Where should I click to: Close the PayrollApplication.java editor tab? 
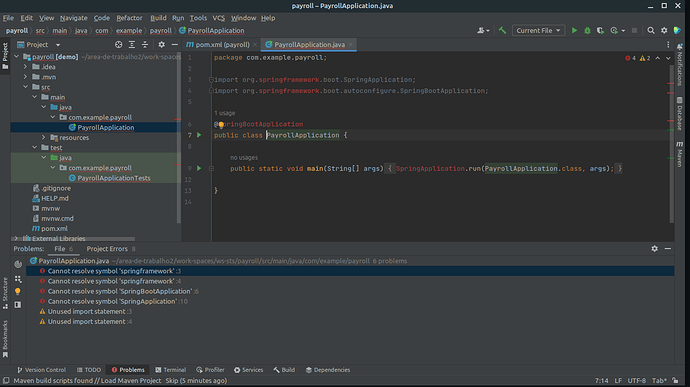click(350, 44)
